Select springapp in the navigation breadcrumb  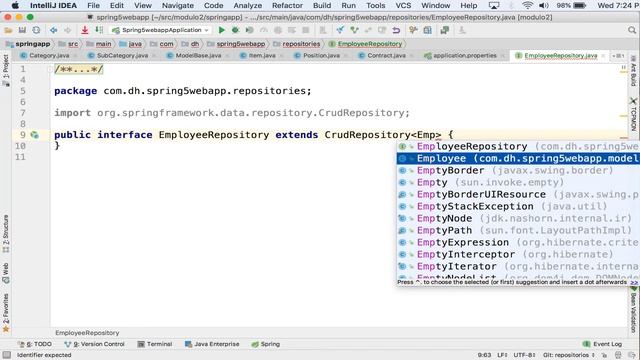[x=29, y=44]
